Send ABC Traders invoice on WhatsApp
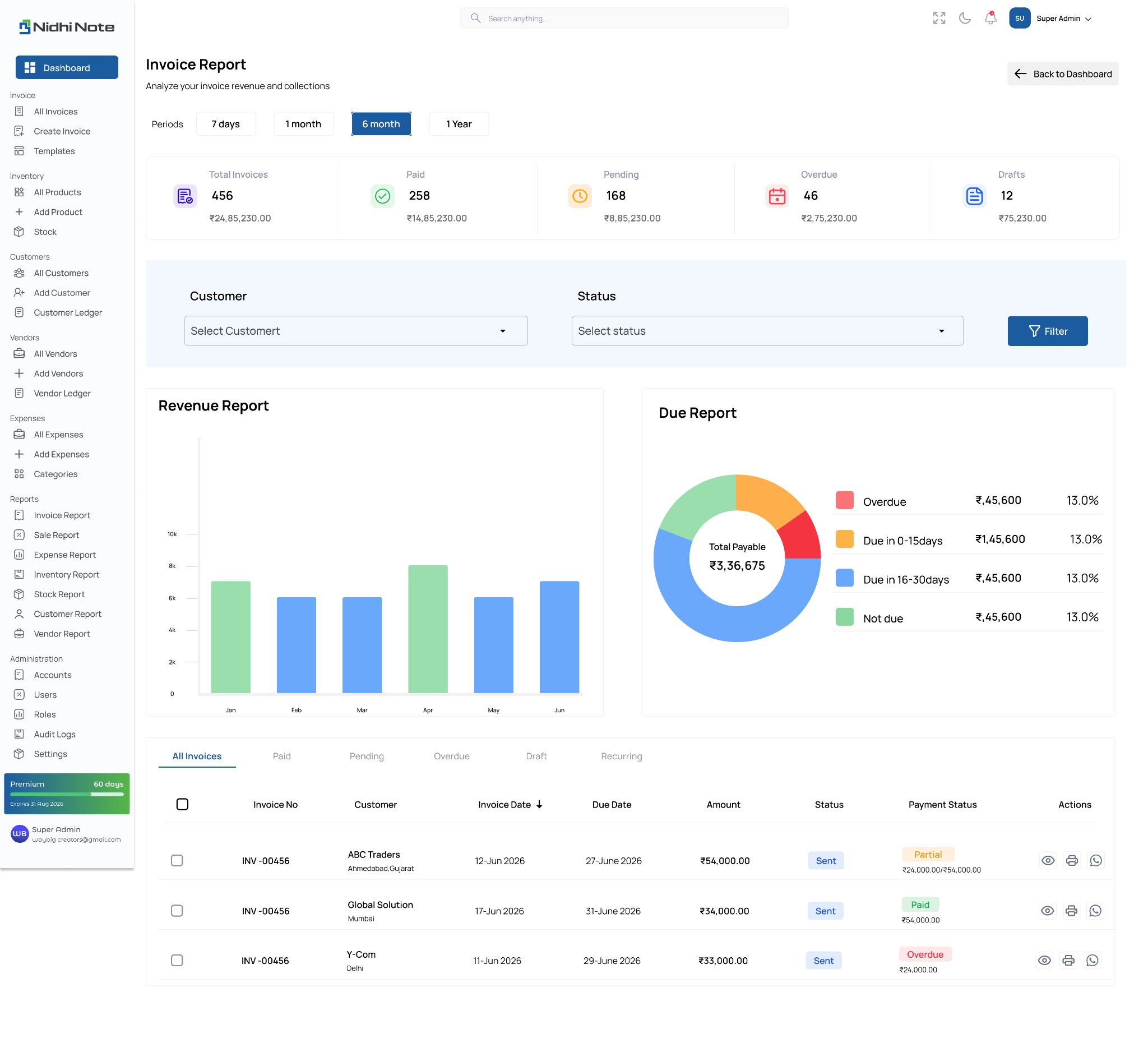Image resolution: width=1148 pixels, height=1052 pixels. [1096, 861]
